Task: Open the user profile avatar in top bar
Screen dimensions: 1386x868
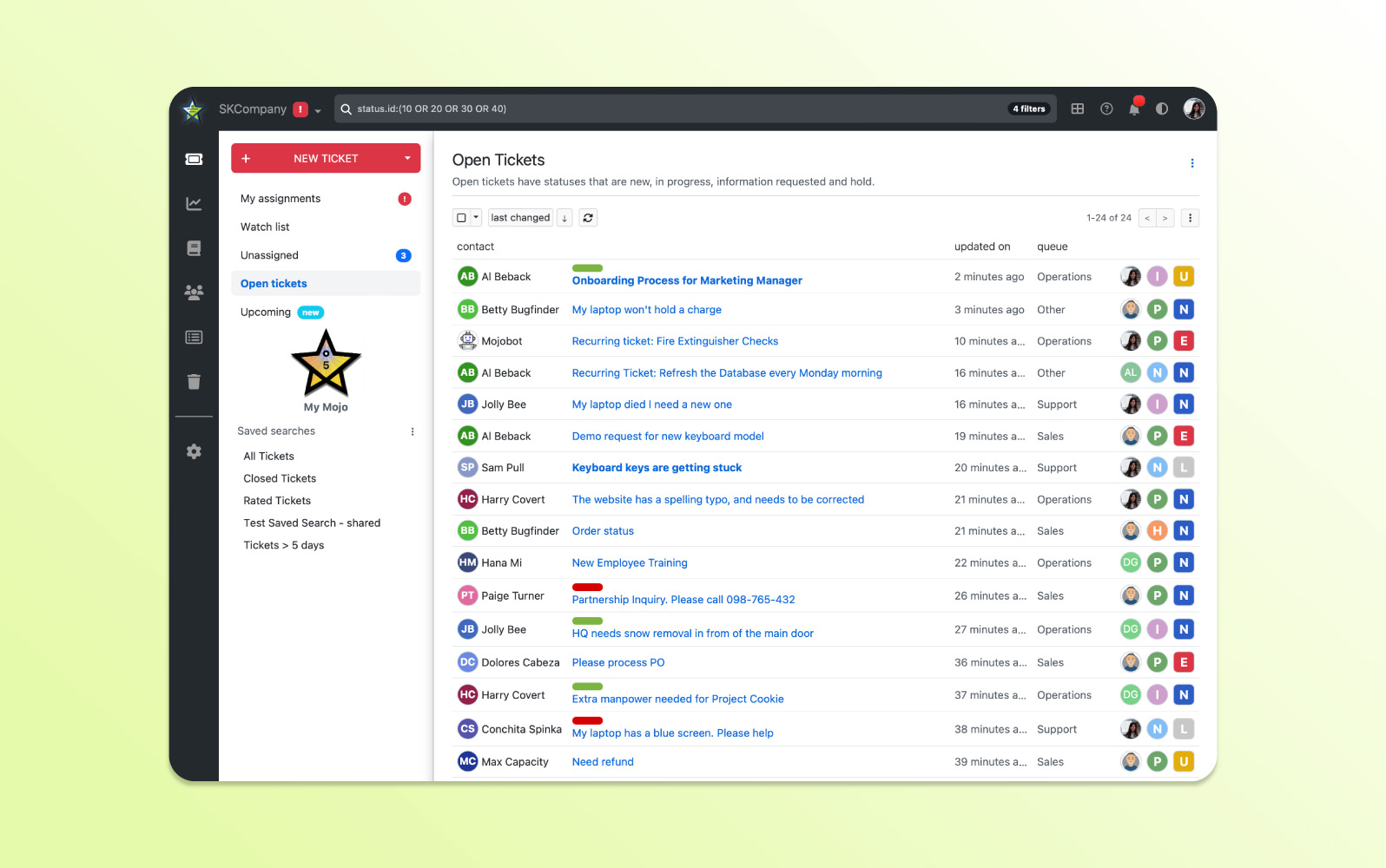Action: pos(1194,109)
